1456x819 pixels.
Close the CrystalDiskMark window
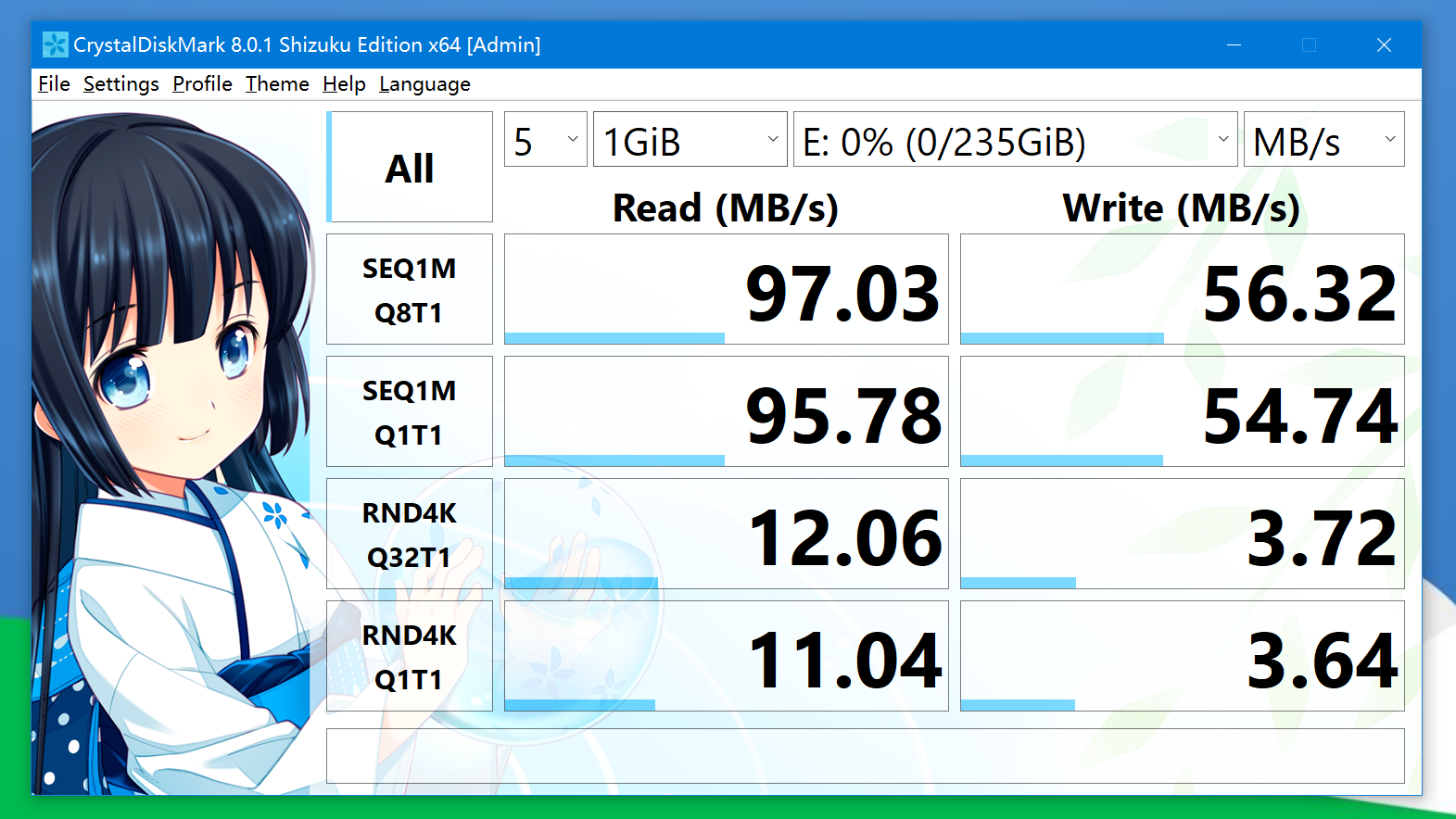(1384, 44)
